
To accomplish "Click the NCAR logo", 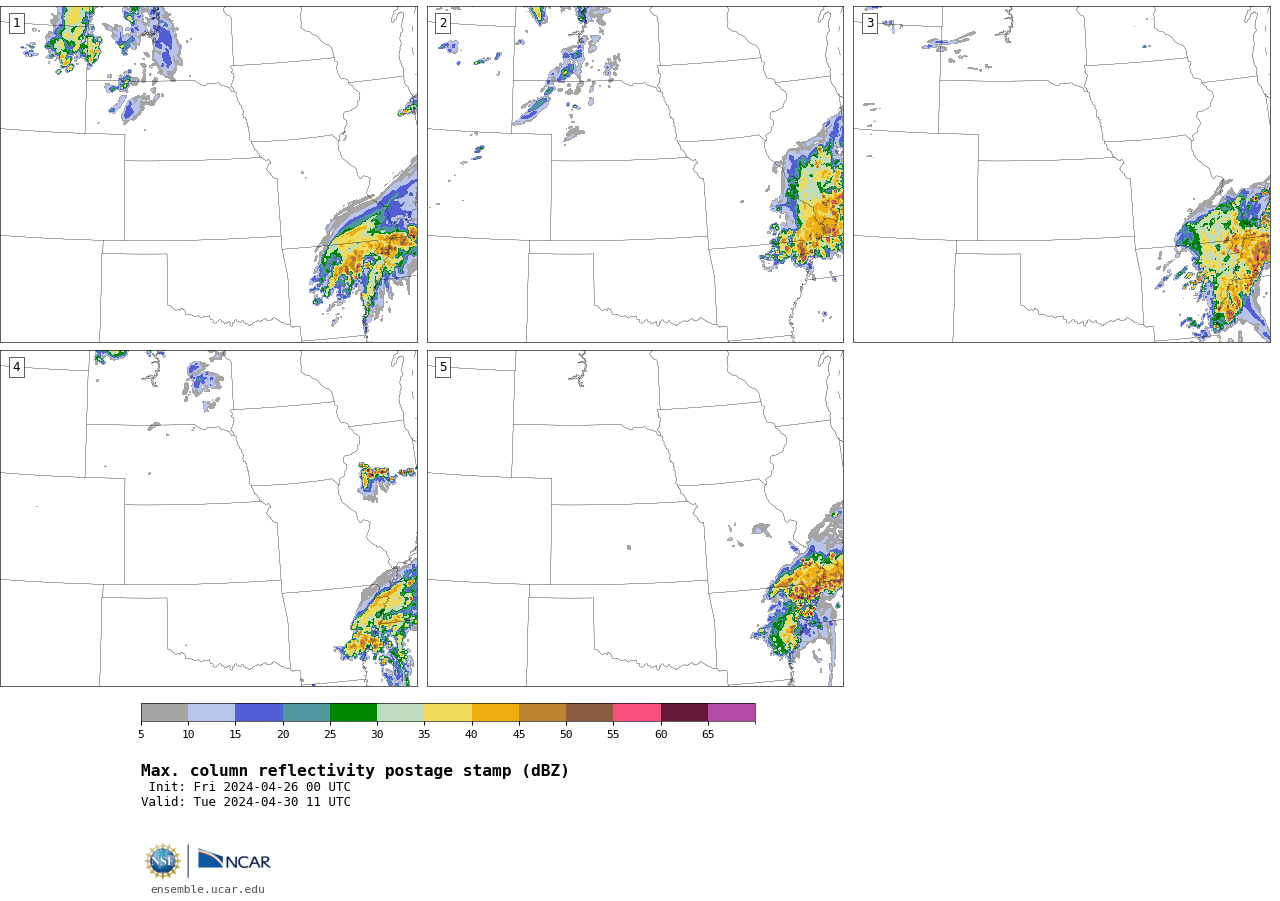I will [x=234, y=860].
